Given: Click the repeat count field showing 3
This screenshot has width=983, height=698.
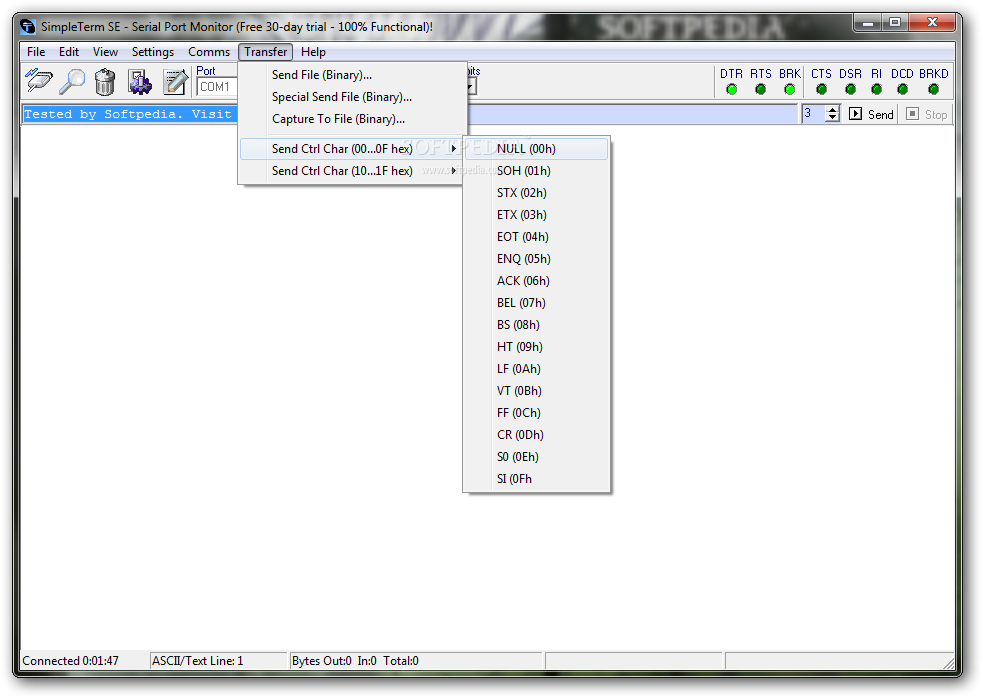Looking at the screenshot, I should pyautogui.click(x=813, y=114).
